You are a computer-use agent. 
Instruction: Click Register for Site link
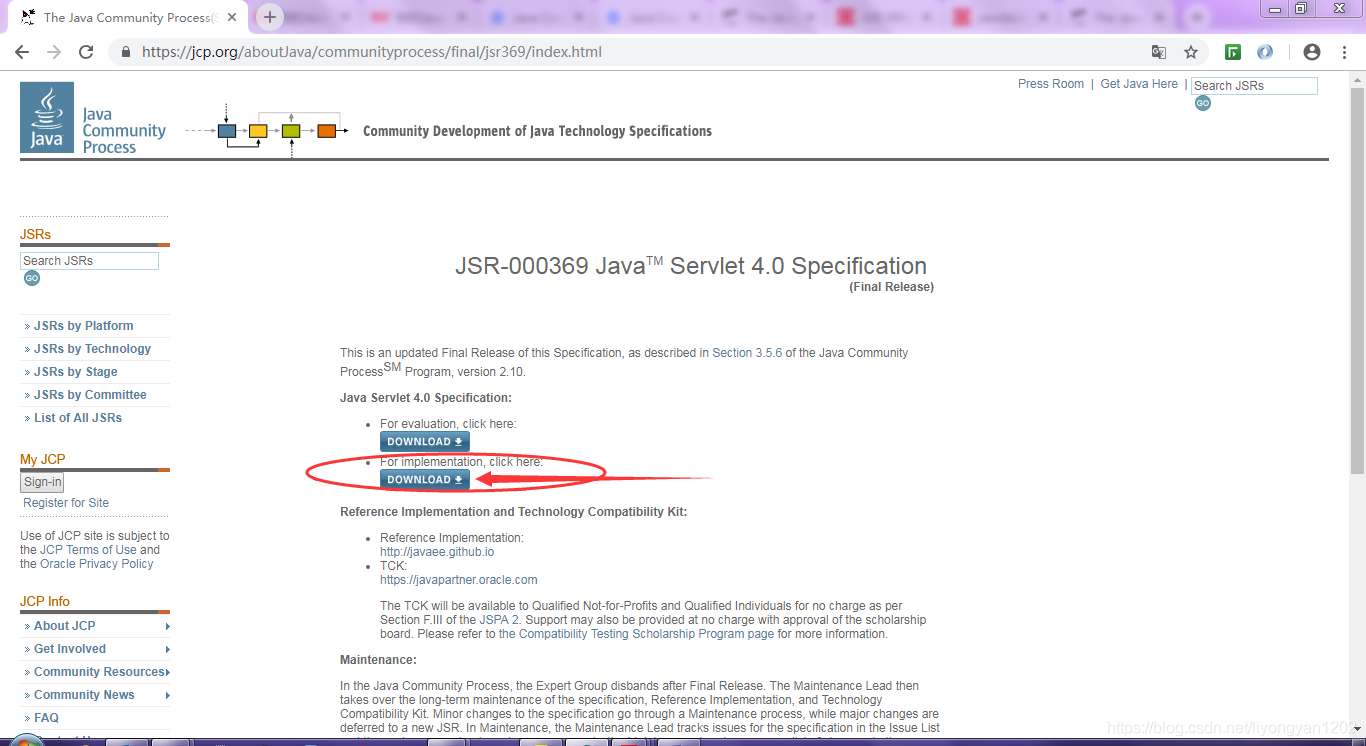click(66, 503)
